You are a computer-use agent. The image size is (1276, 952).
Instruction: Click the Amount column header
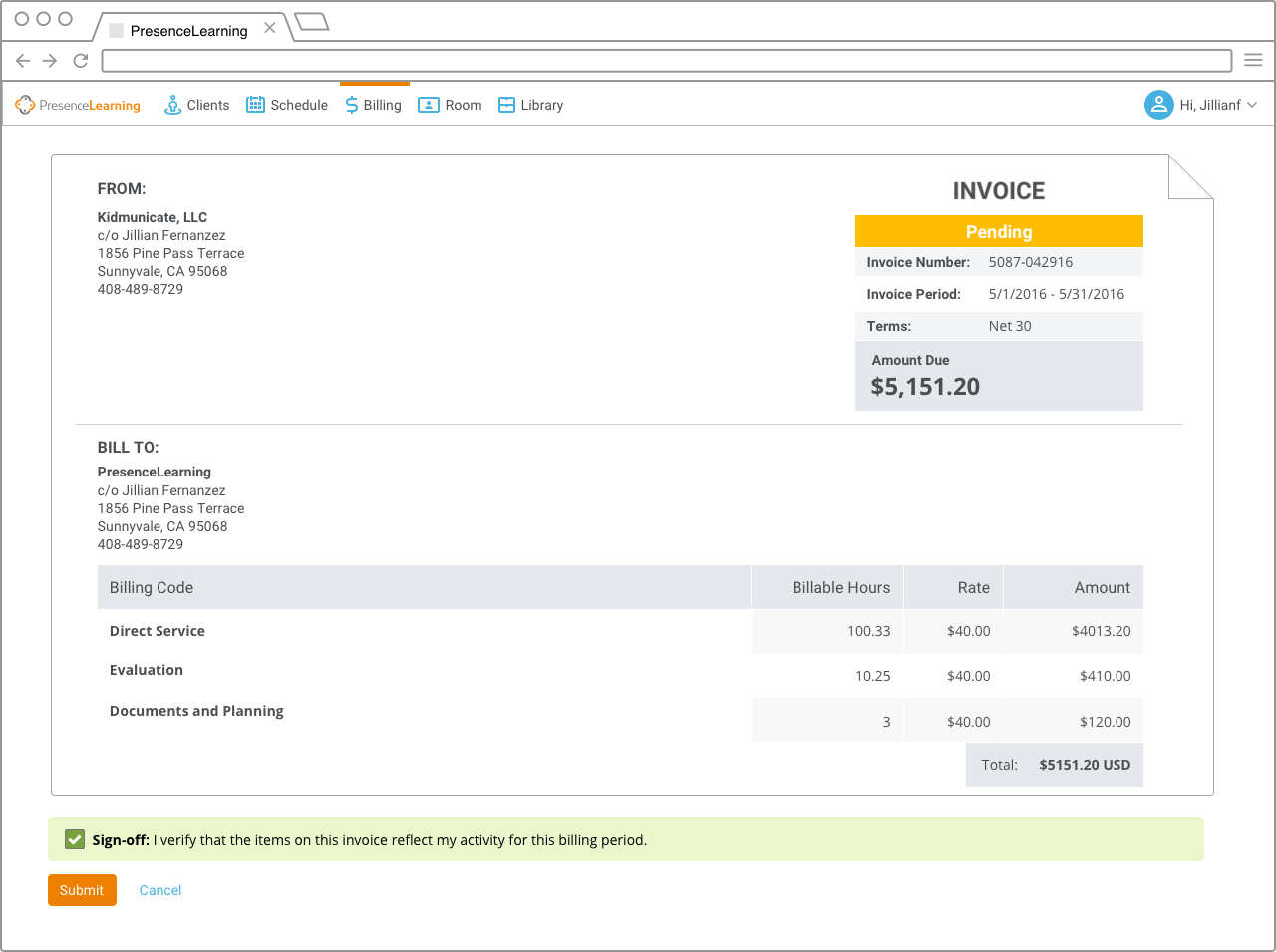click(x=1074, y=587)
